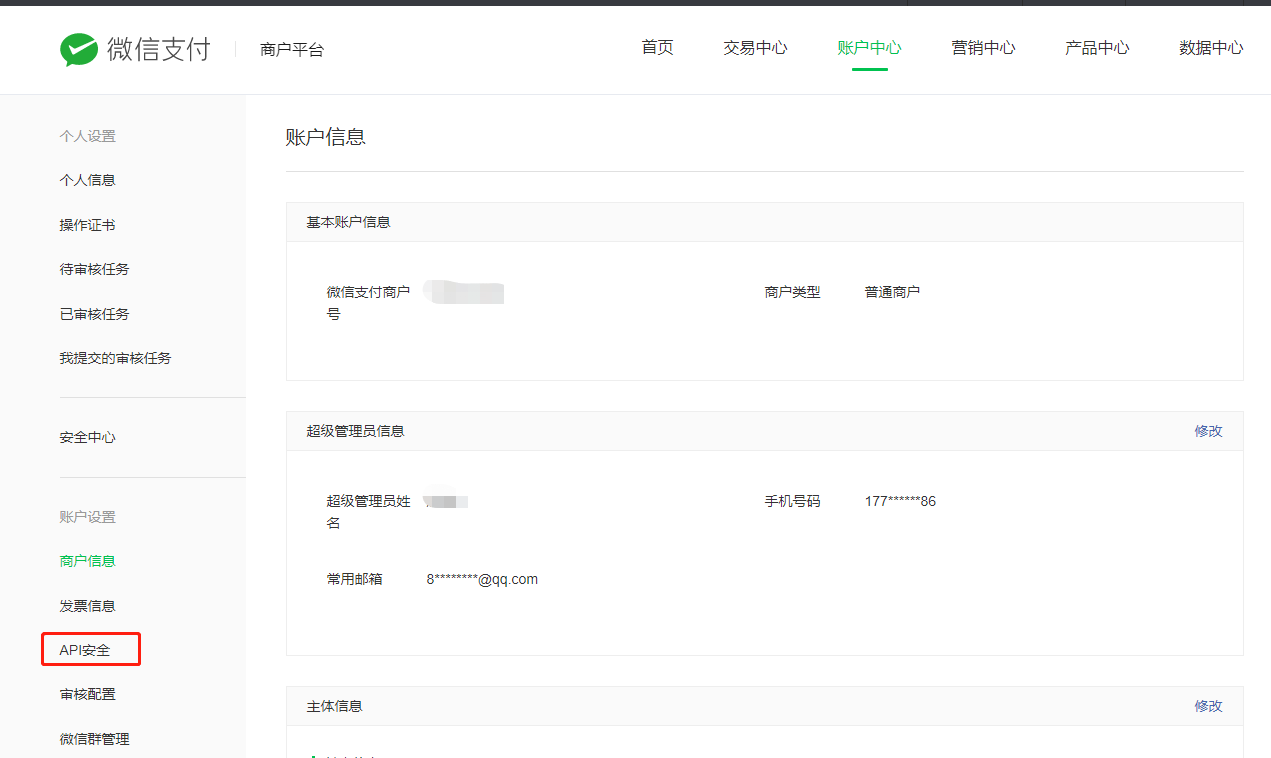Go to 营销中心 tab
The image size is (1271, 758).
983,48
